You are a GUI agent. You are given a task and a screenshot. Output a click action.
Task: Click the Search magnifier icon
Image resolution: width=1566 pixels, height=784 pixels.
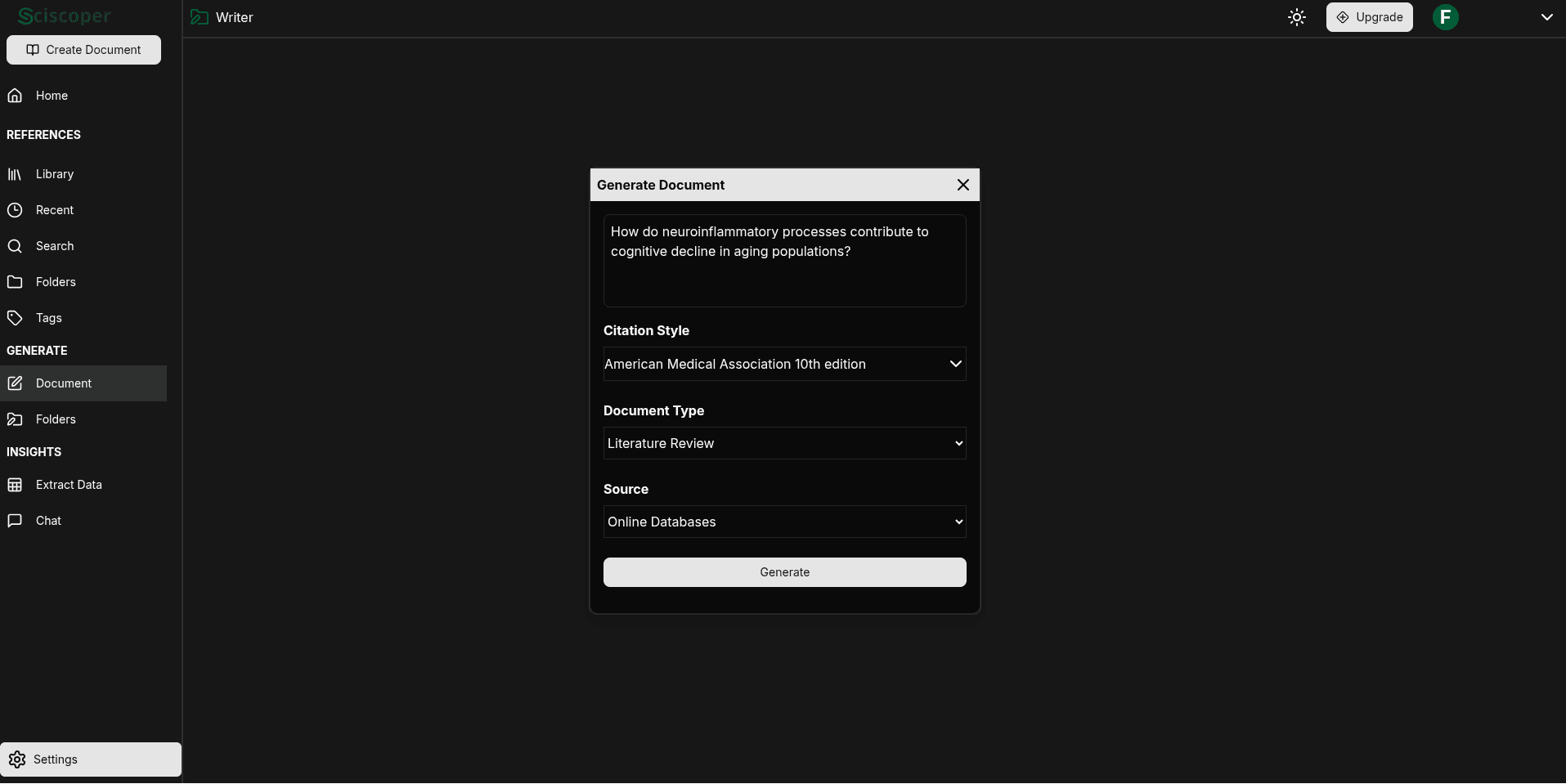point(15,246)
